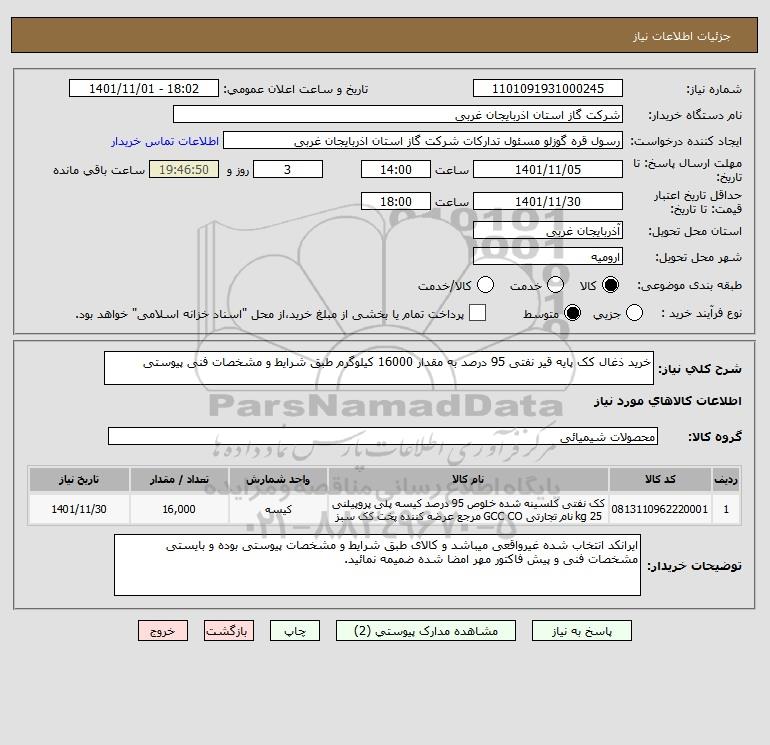Open the اطلاعات تماس خریدار link

pos(165,141)
